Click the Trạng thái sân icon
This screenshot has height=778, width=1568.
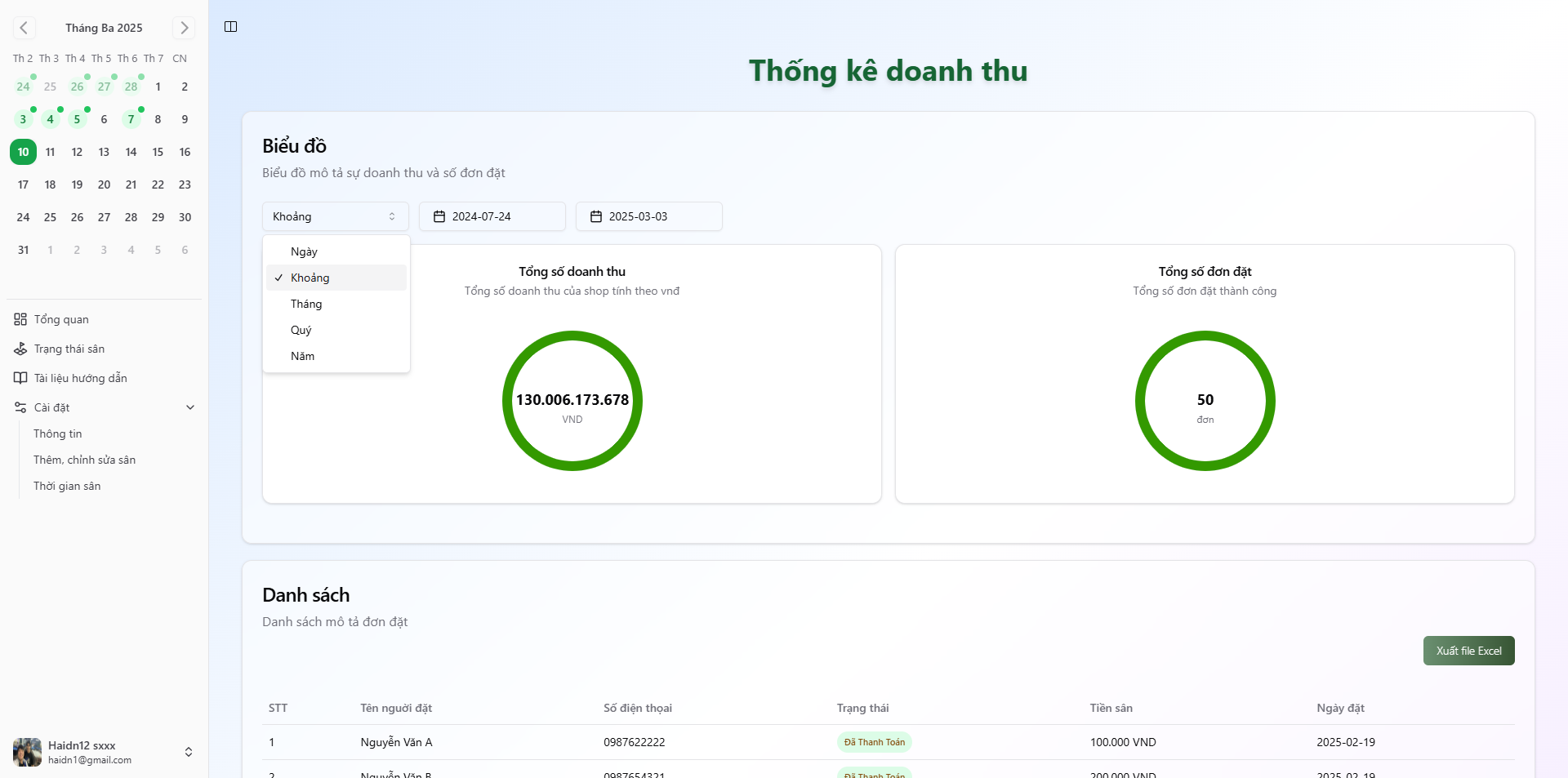point(20,349)
